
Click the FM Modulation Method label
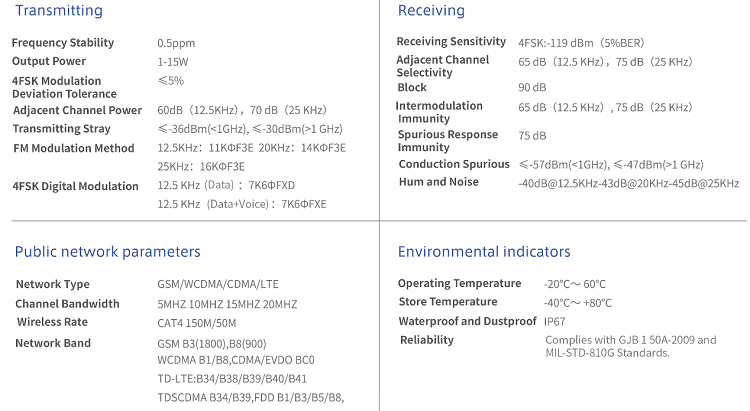click(74, 148)
